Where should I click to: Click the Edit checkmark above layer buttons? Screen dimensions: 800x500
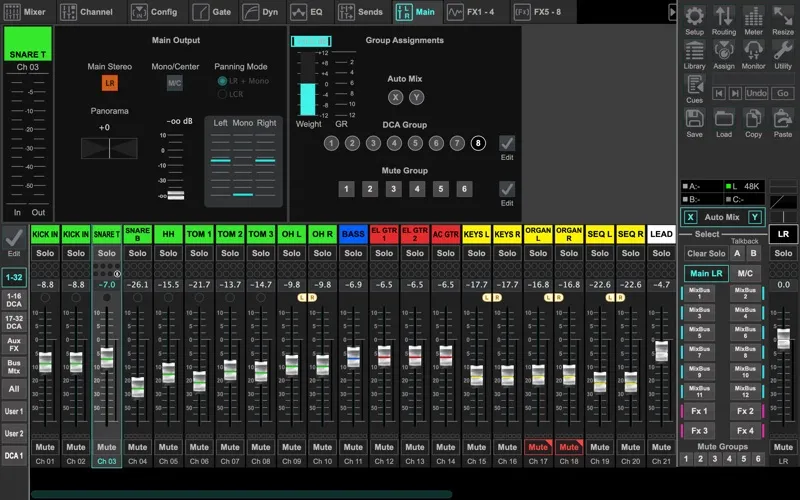pyautogui.click(x=14, y=237)
